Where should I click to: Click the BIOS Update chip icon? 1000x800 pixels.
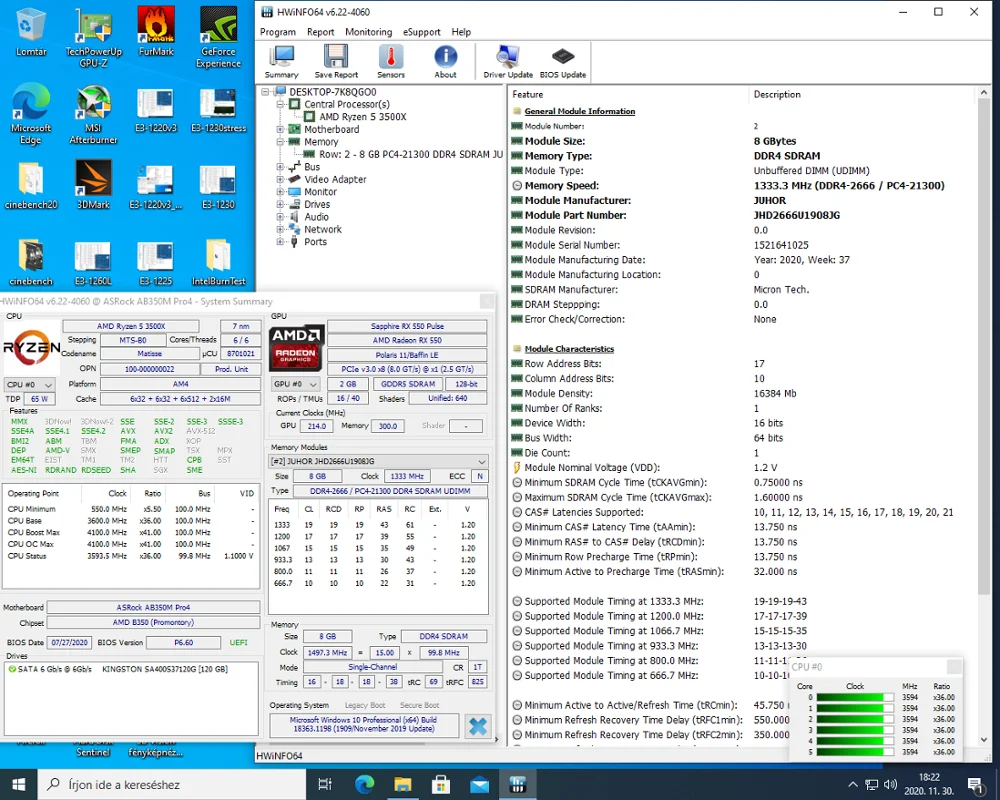(x=563, y=61)
